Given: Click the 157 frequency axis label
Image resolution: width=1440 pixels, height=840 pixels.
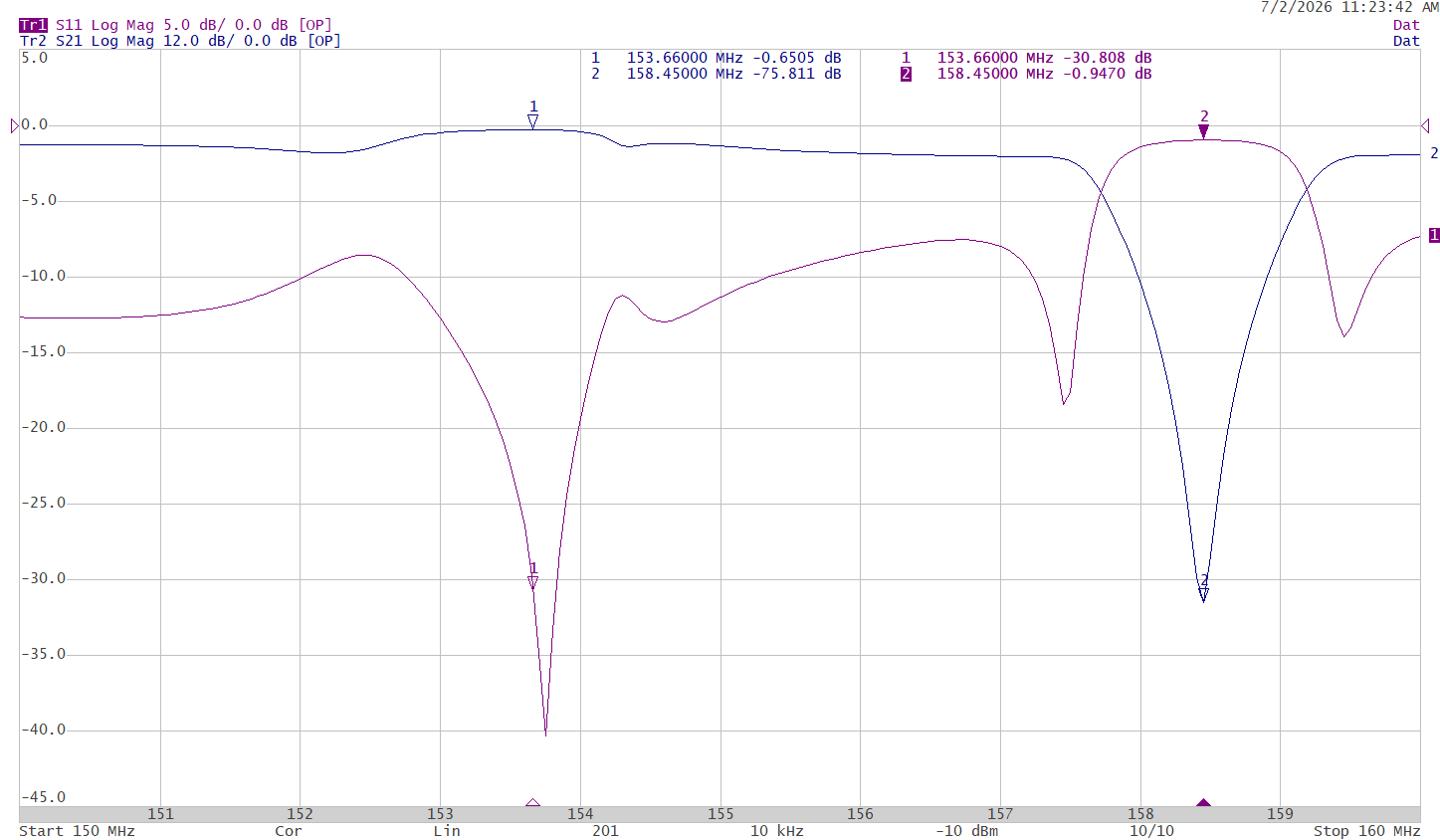Looking at the screenshot, I should tap(1000, 814).
